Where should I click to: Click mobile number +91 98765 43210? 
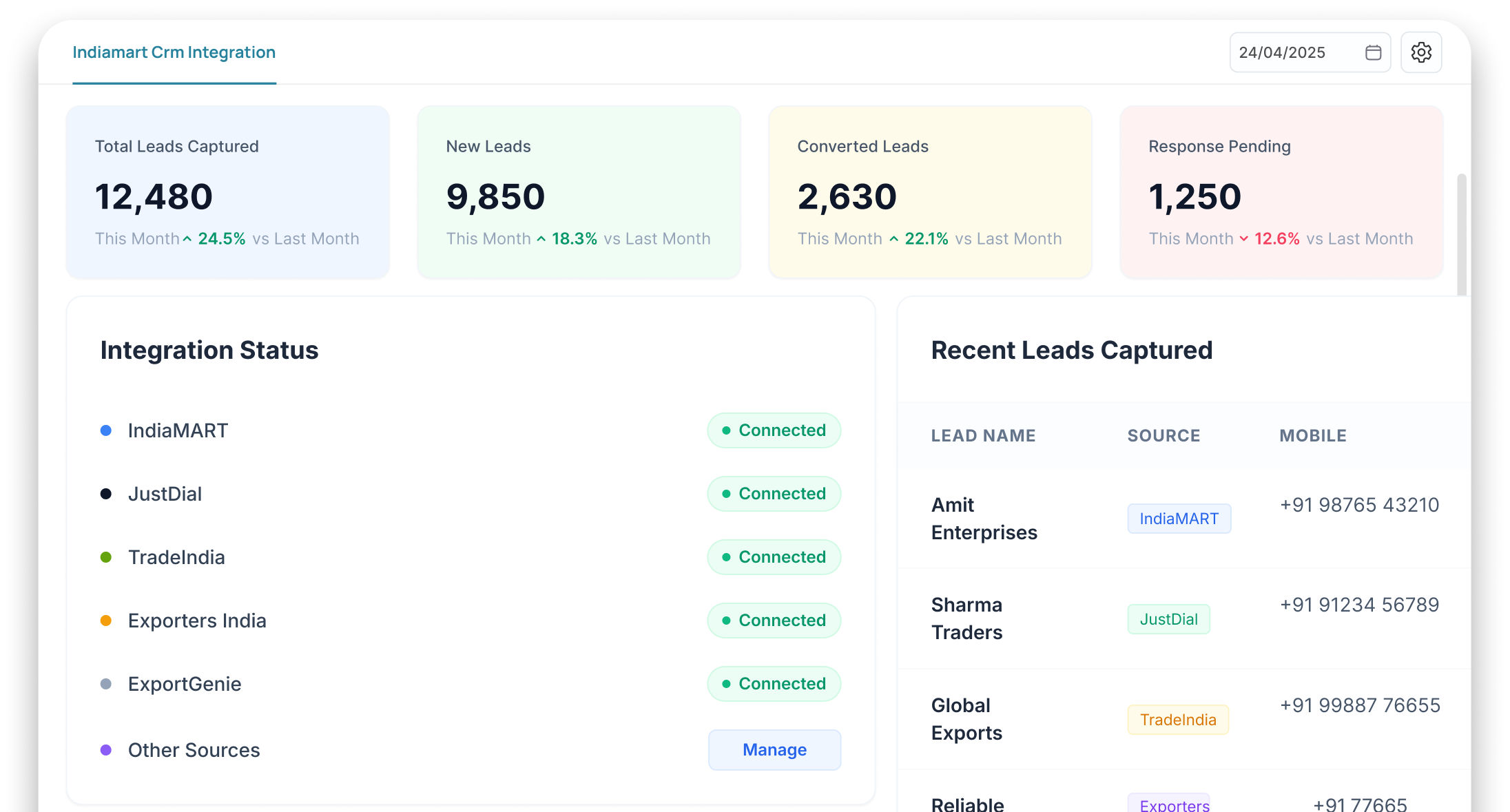1360,505
